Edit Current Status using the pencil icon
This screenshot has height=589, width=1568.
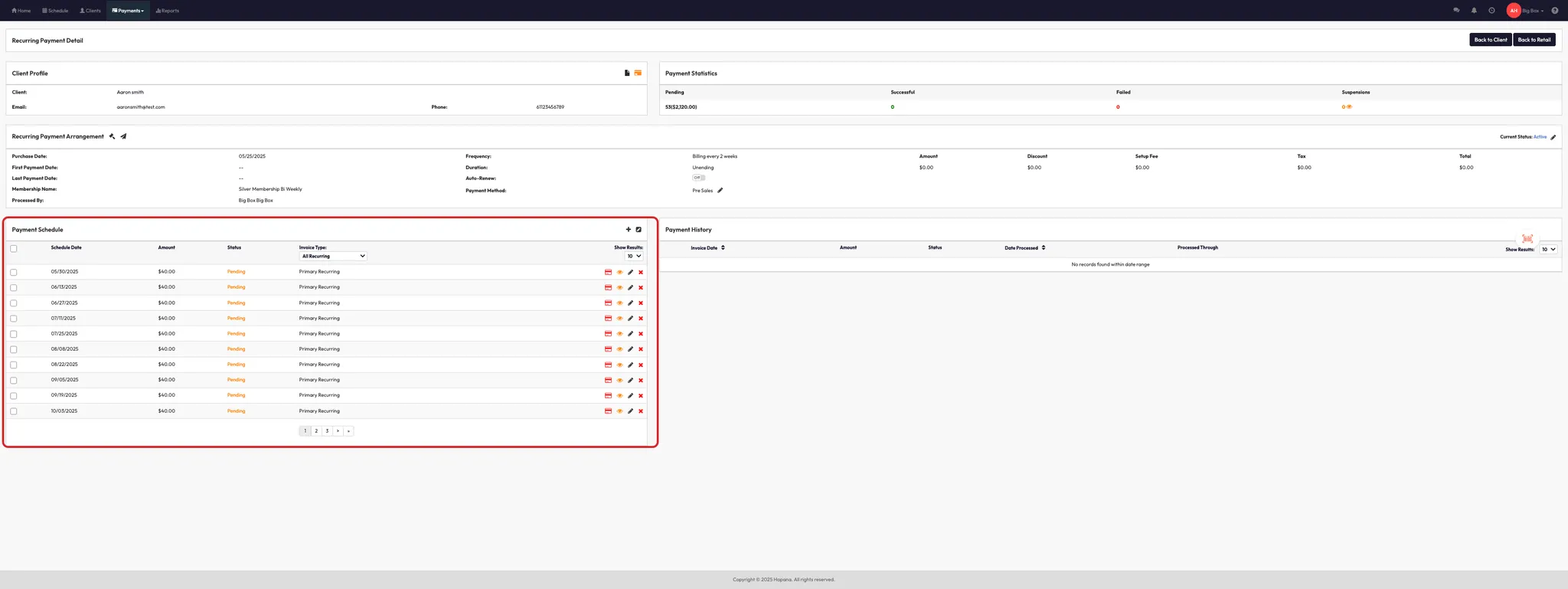point(1553,137)
